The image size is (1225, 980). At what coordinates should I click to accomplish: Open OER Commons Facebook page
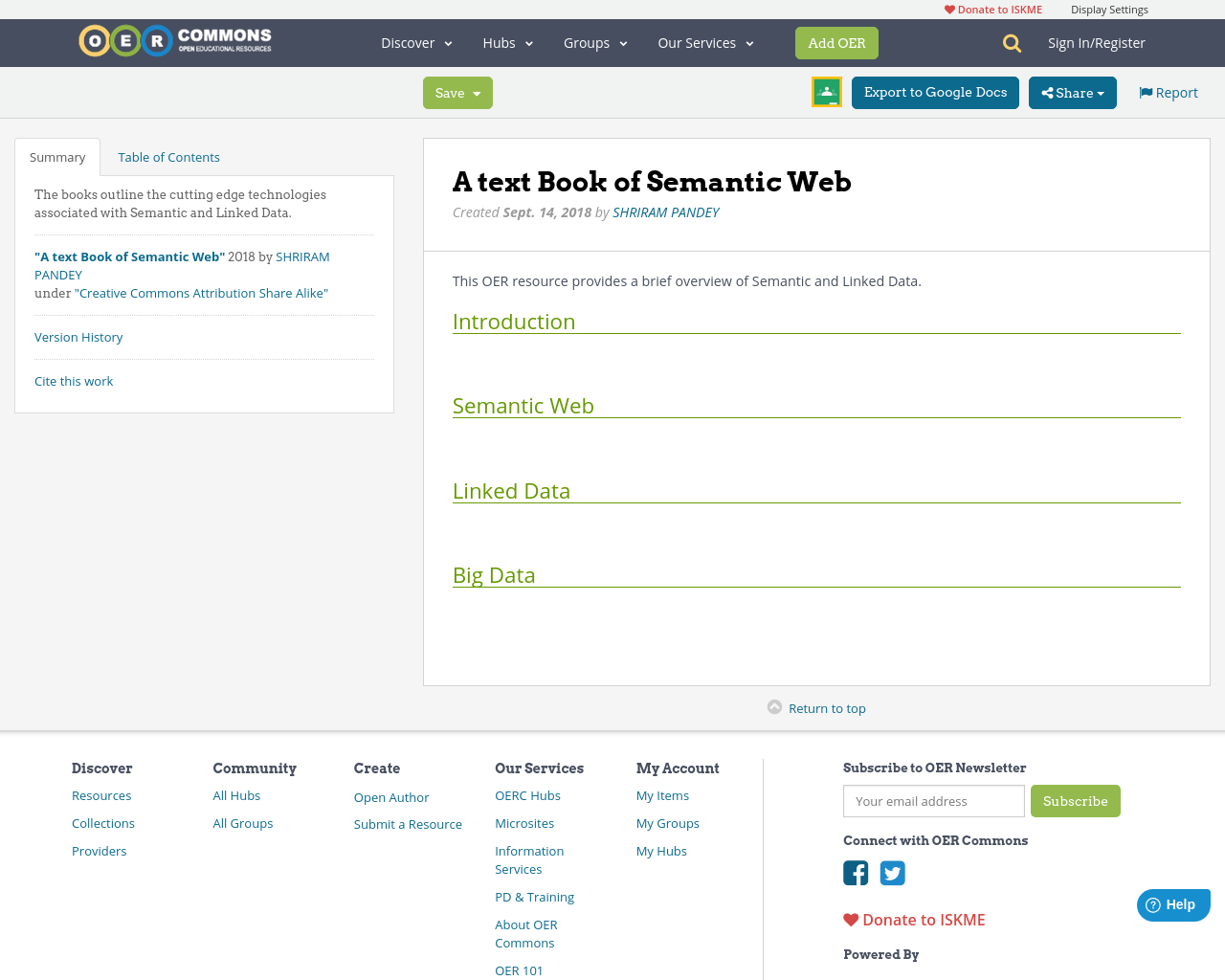click(856, 873)
